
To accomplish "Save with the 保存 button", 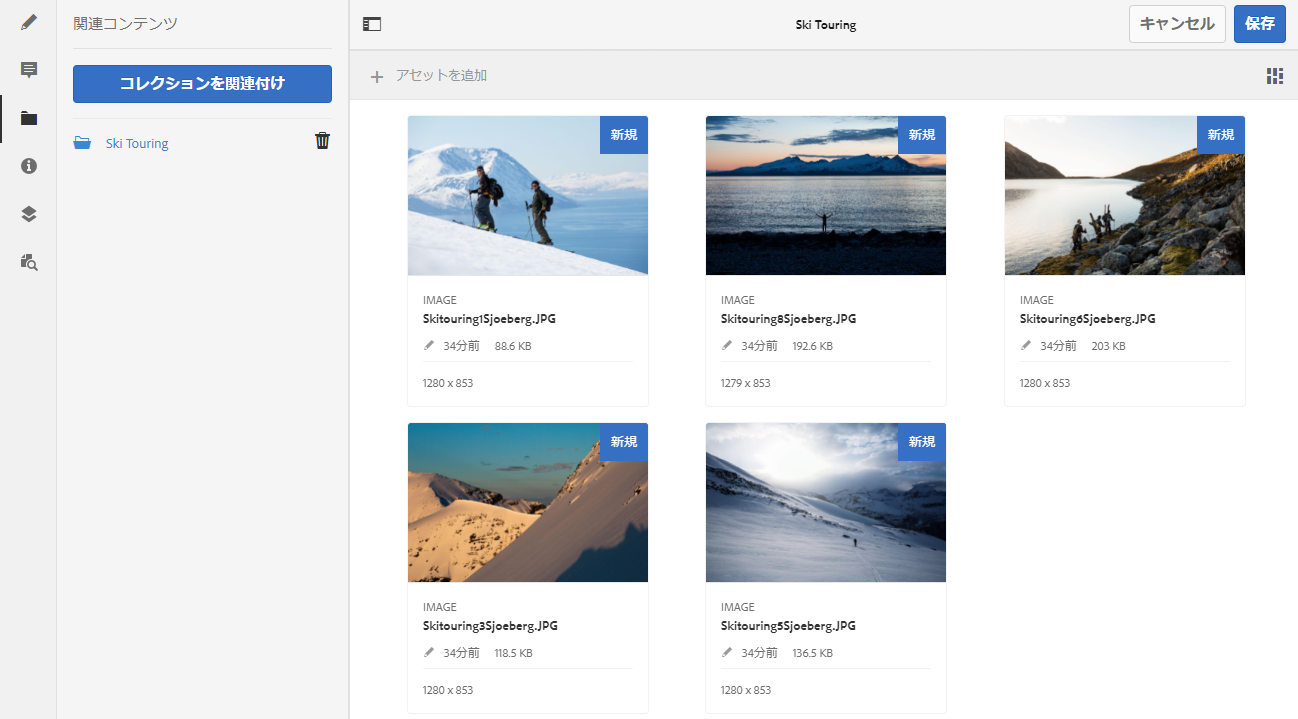I will click(x=1260, y=24).
